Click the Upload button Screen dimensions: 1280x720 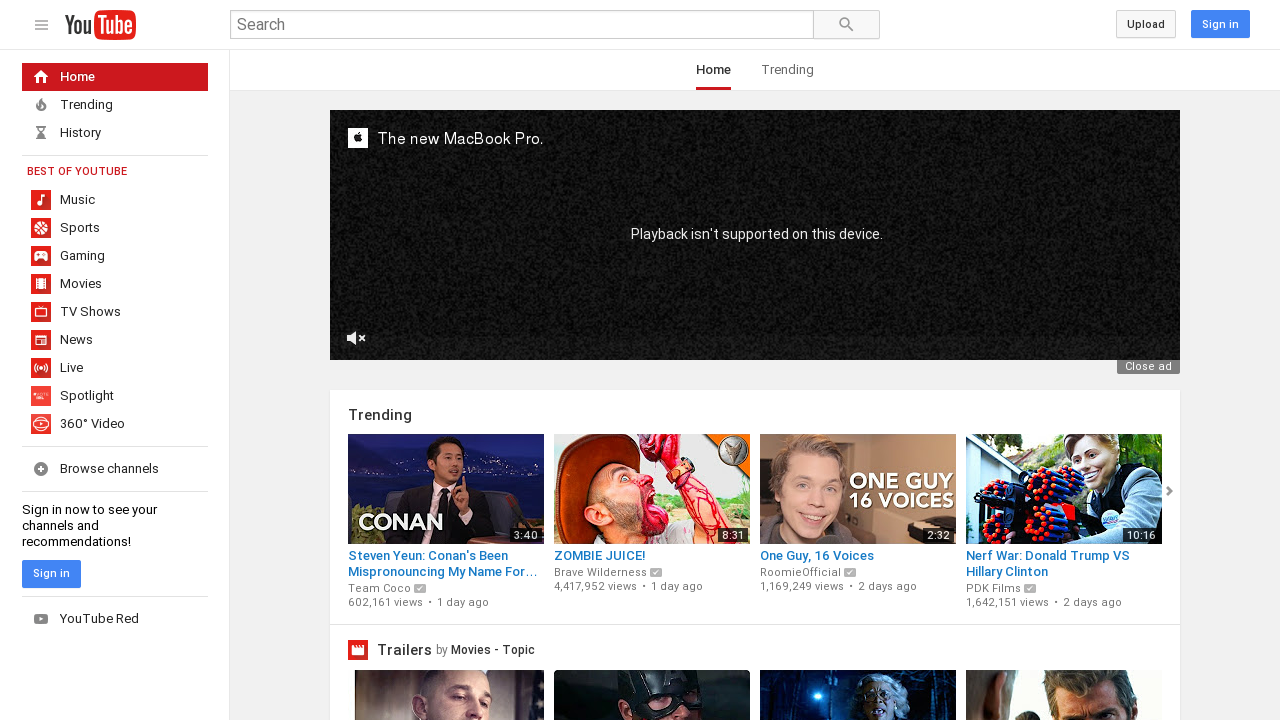pos(1145,24)
